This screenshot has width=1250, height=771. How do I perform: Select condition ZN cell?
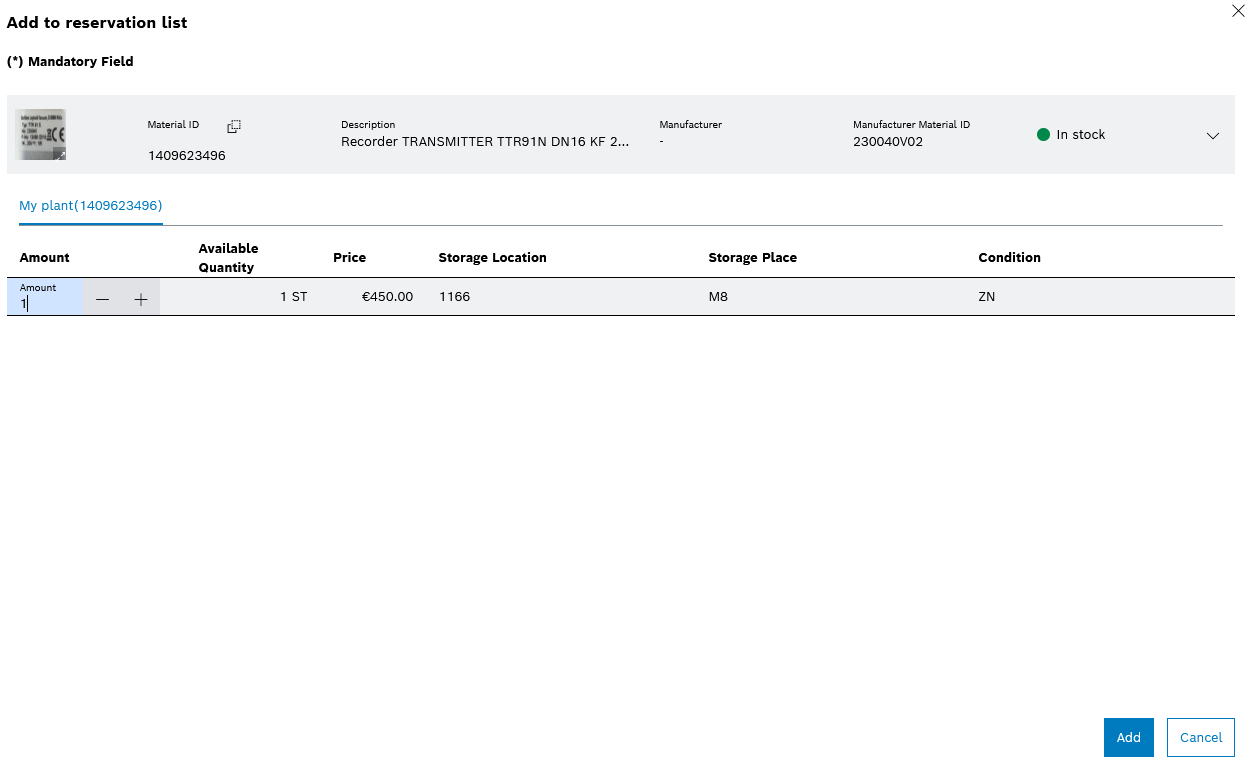[x=987, y=297]
